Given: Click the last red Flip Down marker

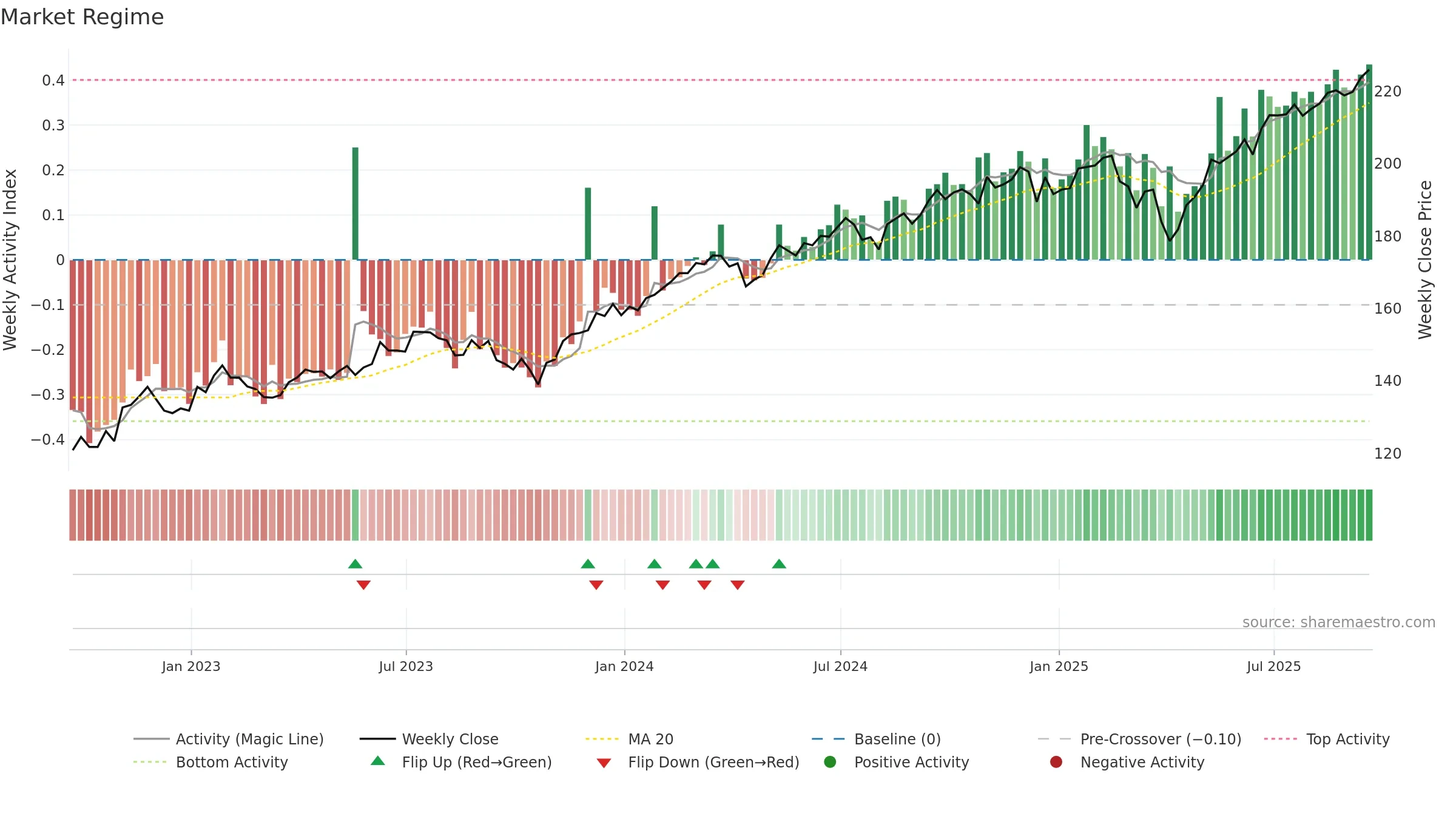Looking at the screenshot, I should pos(738,585).
